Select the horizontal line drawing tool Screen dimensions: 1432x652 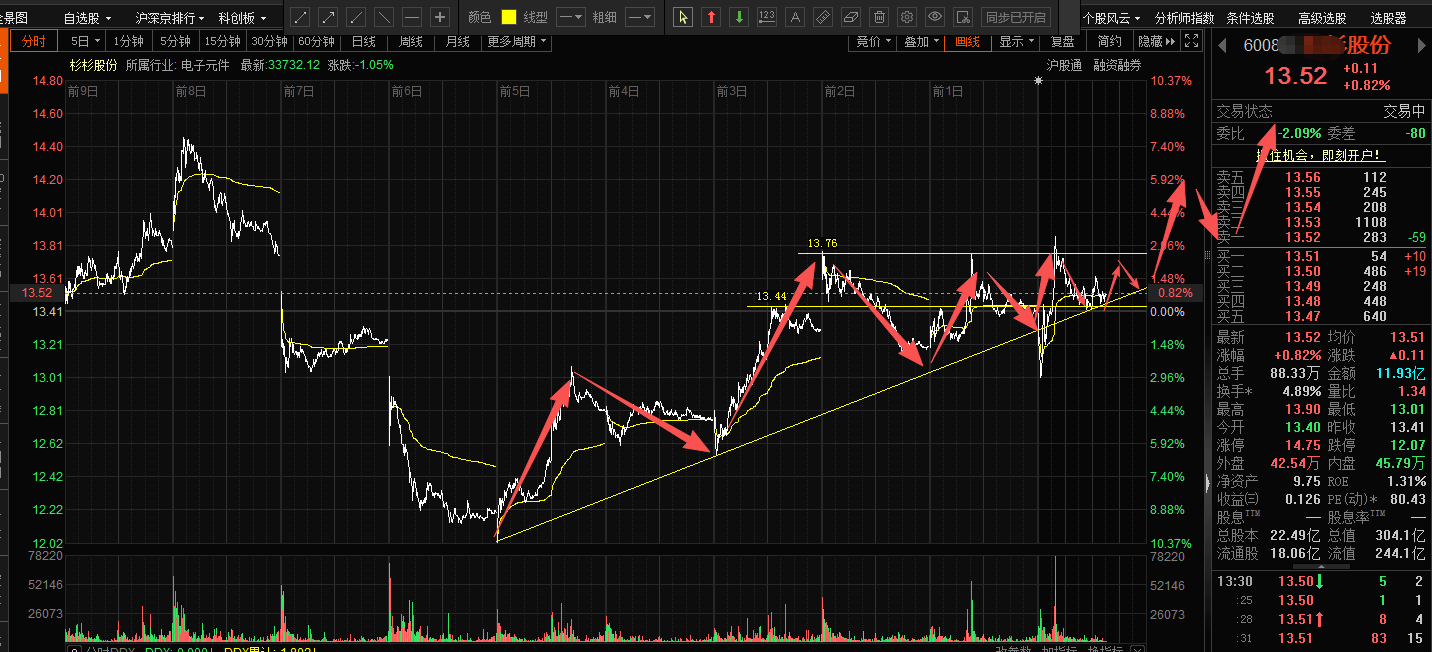coord(411,17)
